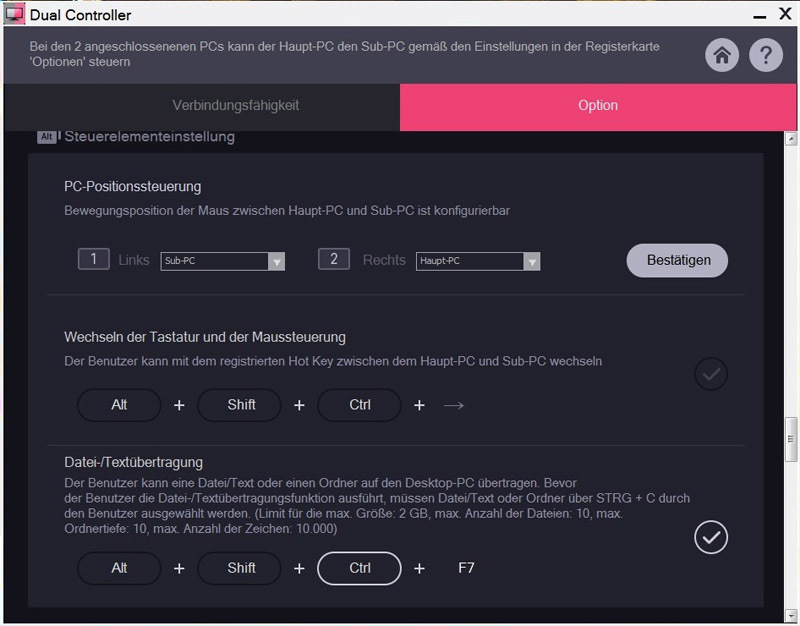The width and height of the screenshot is (800, 626).
Task: Close the Dual Controller window
Action: point(786,14)
